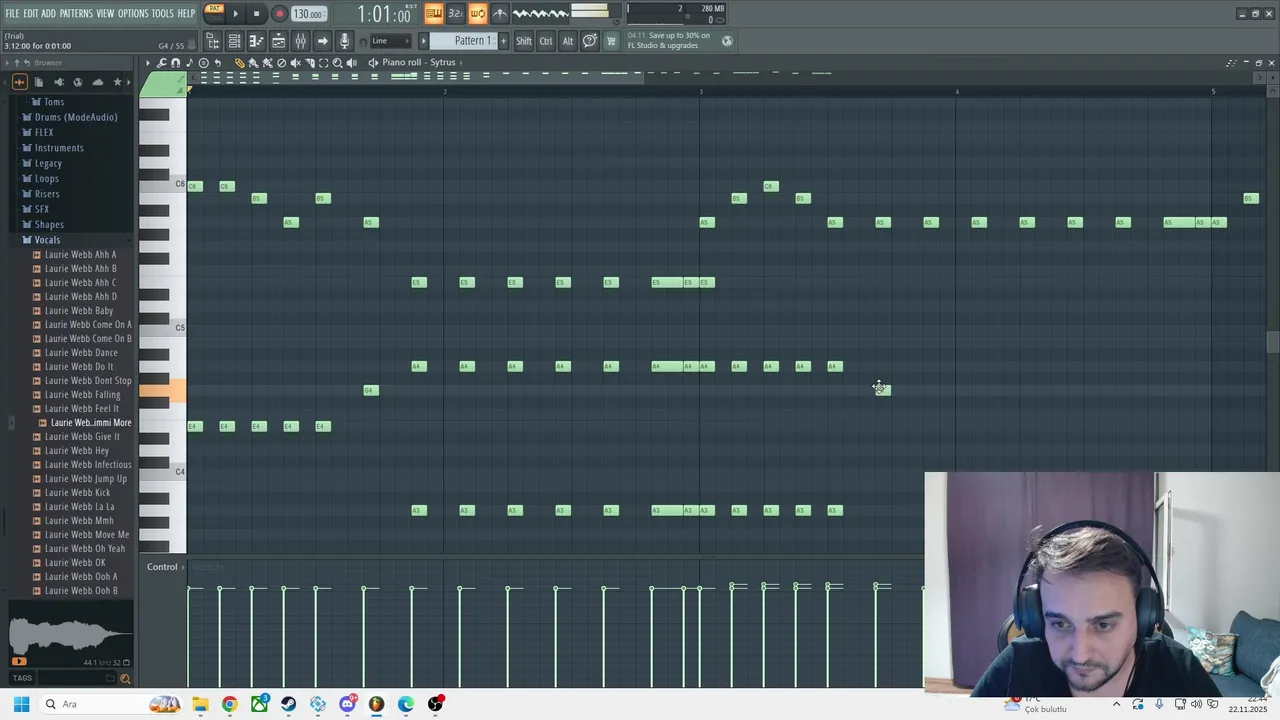The image size is (1280, 720).
Task: Click the browser search magnifier button
Action: tap(125, 679)
